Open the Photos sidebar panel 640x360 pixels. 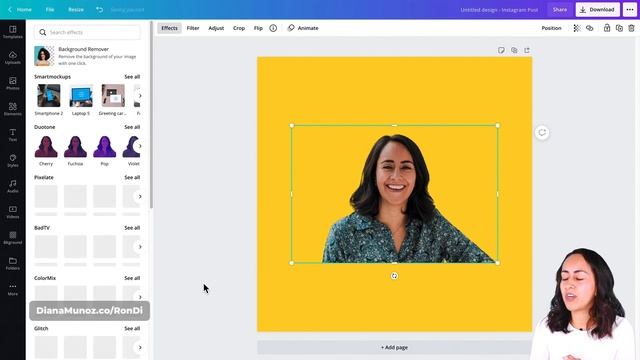(x=13, y=83)
